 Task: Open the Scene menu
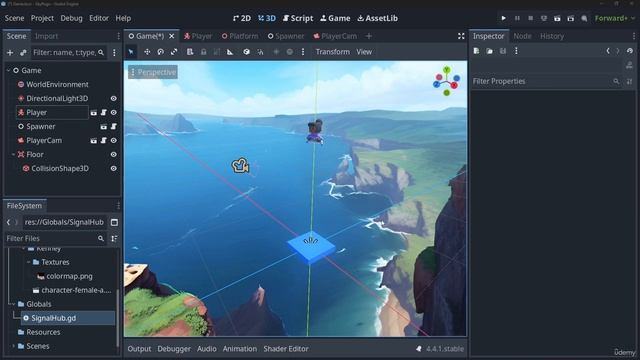click(x=14, y=18)
